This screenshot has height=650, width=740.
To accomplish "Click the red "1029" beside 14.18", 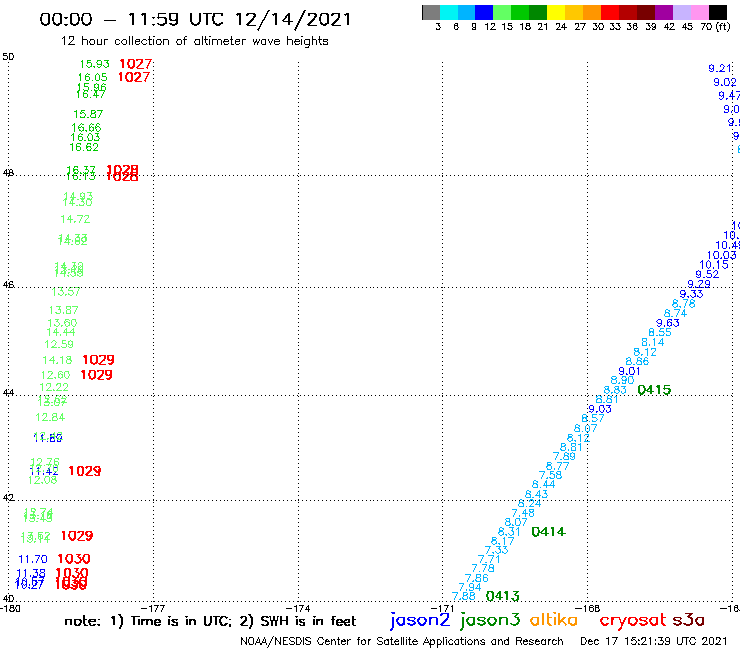I will click(98, 360).
